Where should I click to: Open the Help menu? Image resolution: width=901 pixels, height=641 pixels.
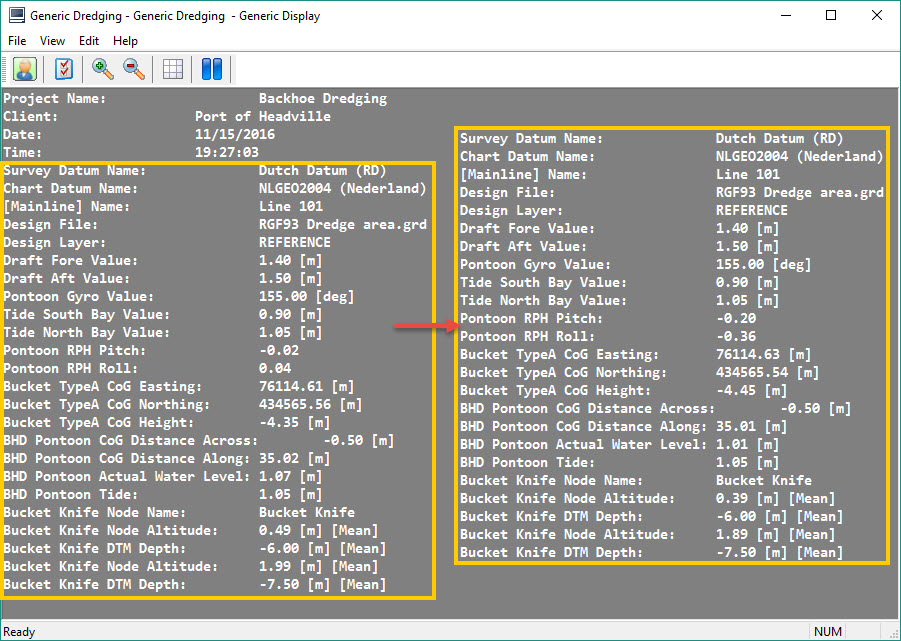tap(125, 41)
